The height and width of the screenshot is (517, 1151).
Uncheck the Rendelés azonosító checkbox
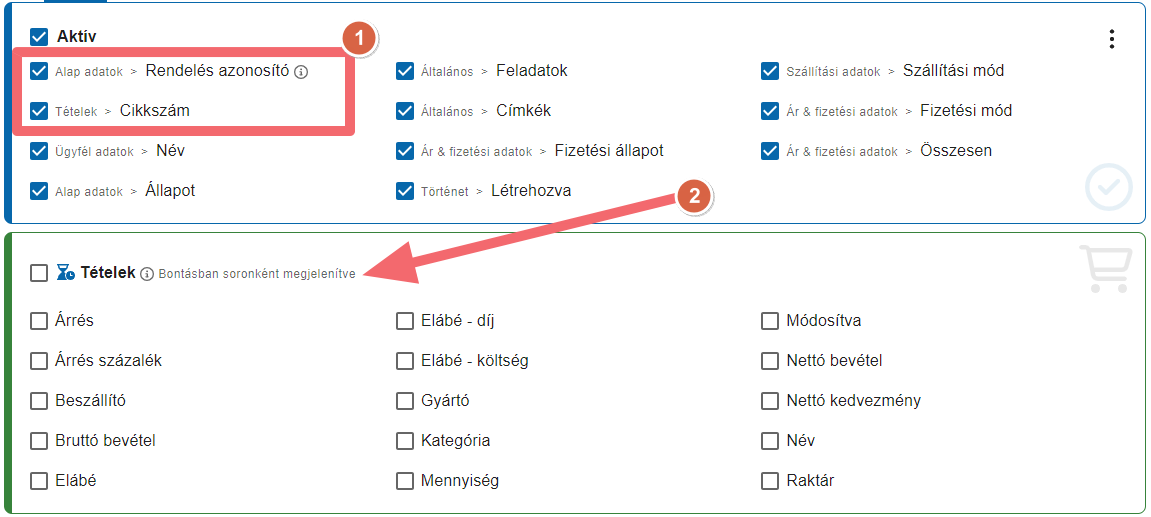point(39,71)
